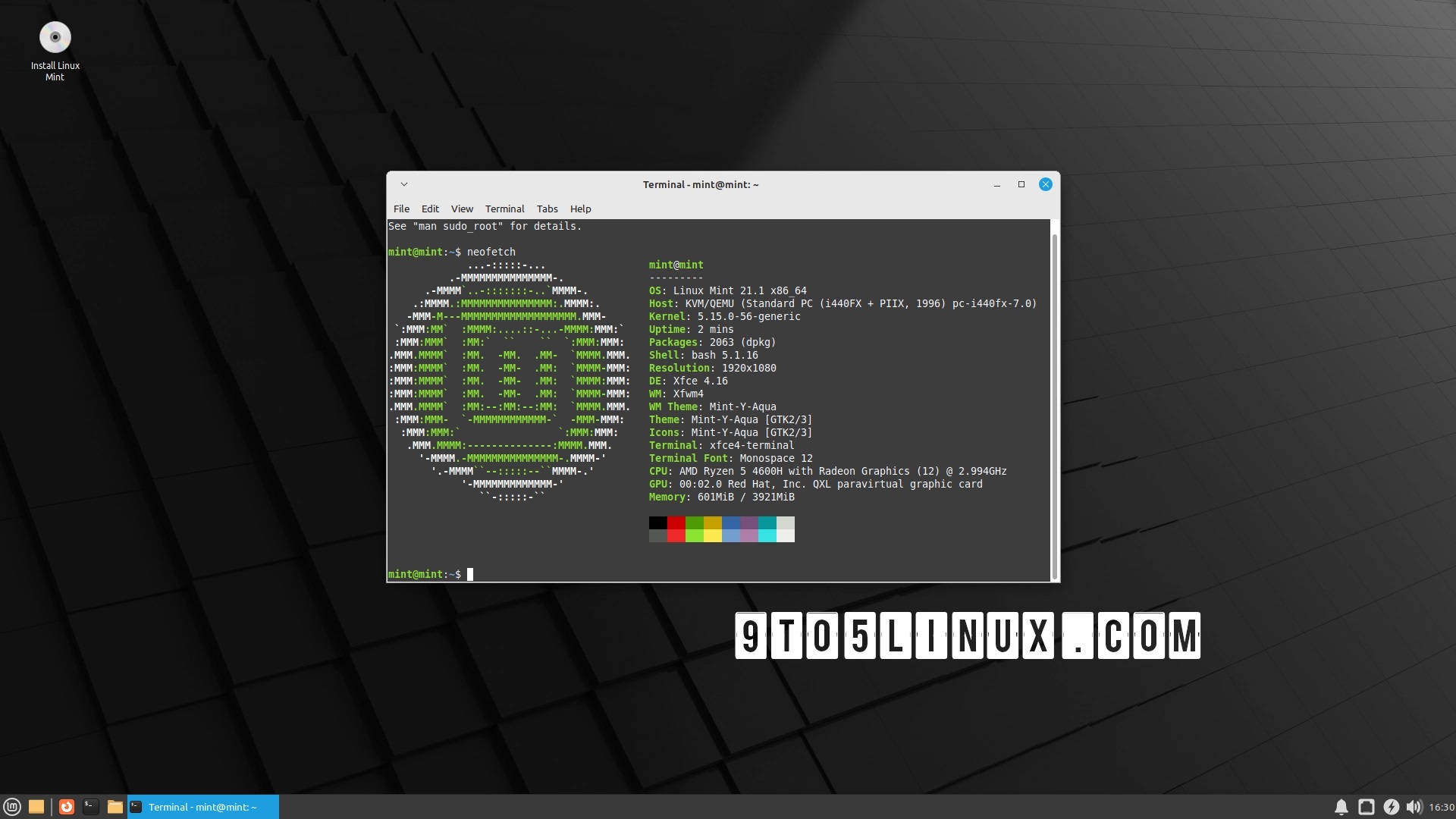Maximize the Terminal window
The width and height of the screenshot is (1456, 819).
[1021, 184]
